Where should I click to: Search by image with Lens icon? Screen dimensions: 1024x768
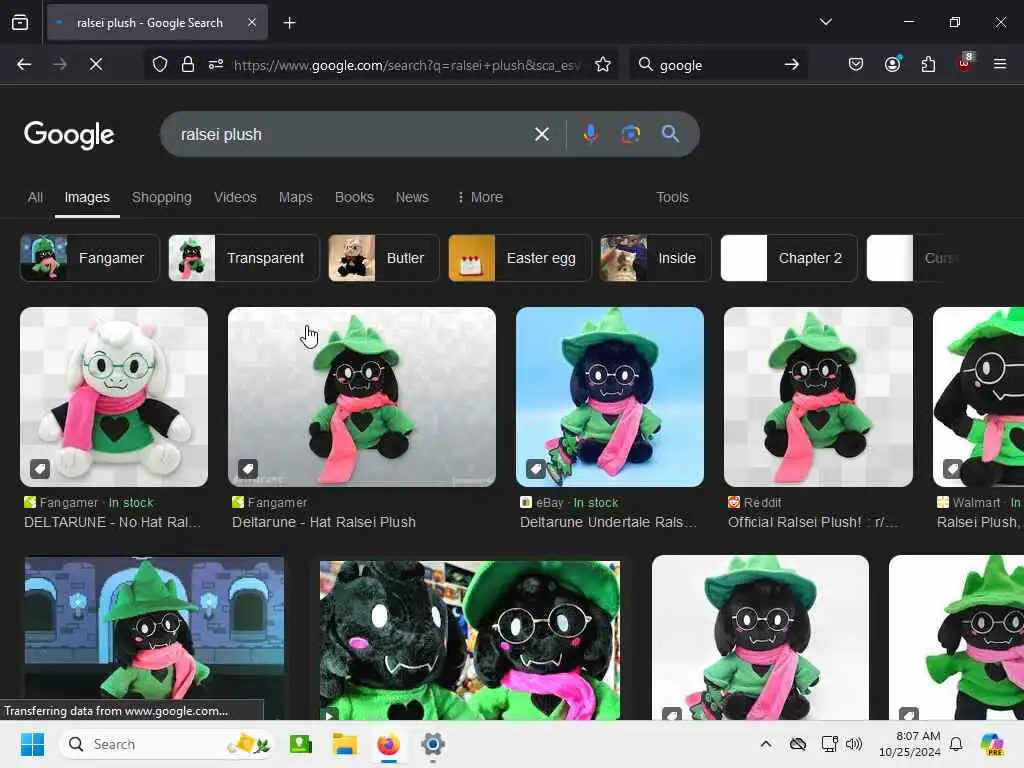630,134
